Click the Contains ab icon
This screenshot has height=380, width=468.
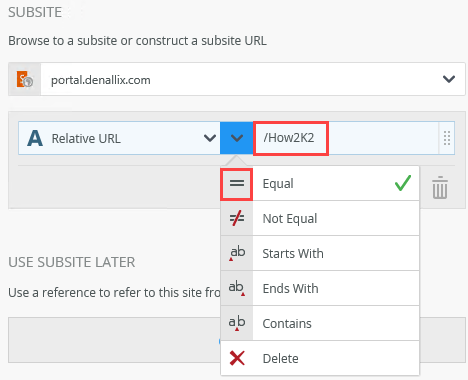[237, 323]
